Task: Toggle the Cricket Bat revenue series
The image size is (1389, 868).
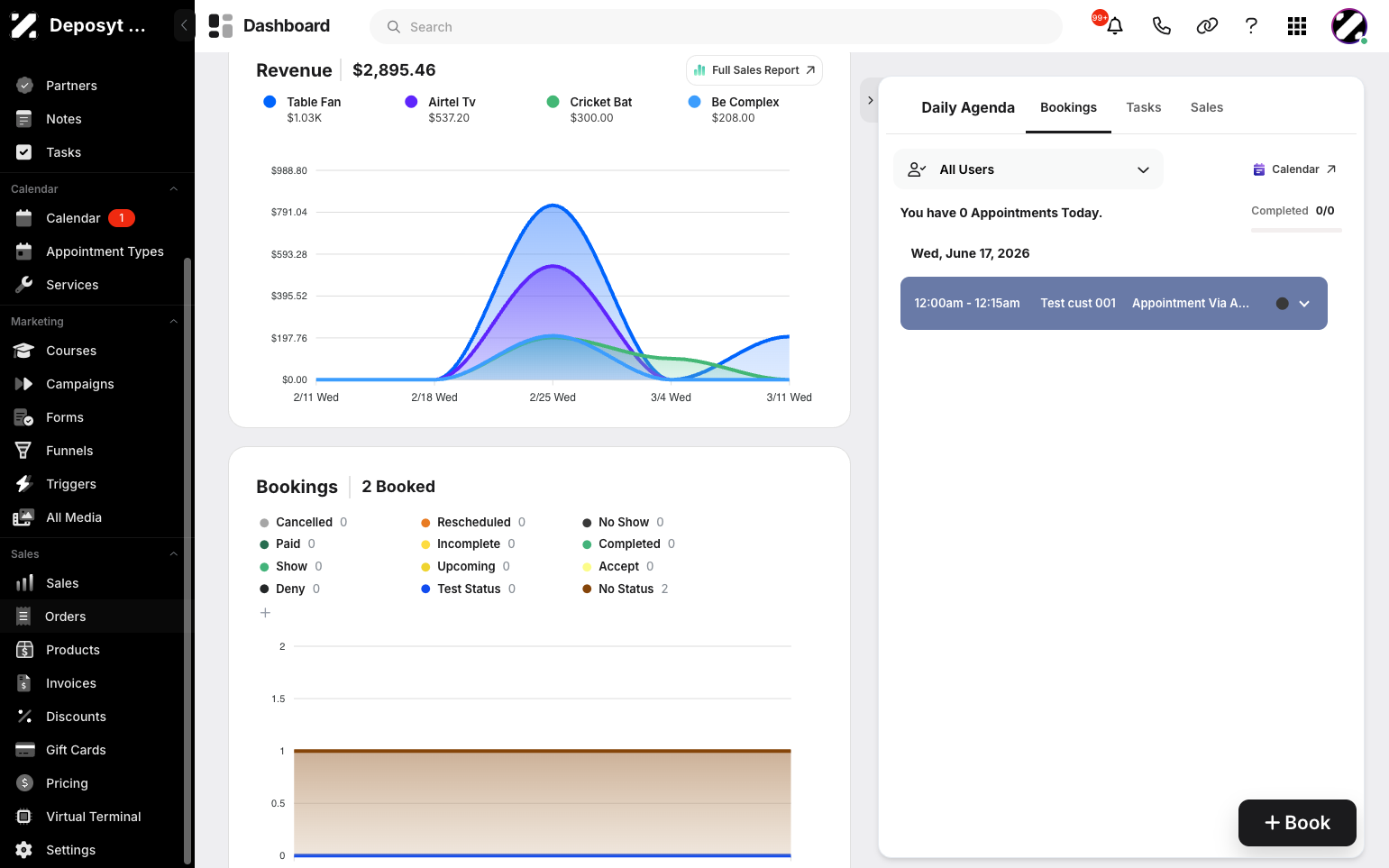Action: tap(589, 109)
